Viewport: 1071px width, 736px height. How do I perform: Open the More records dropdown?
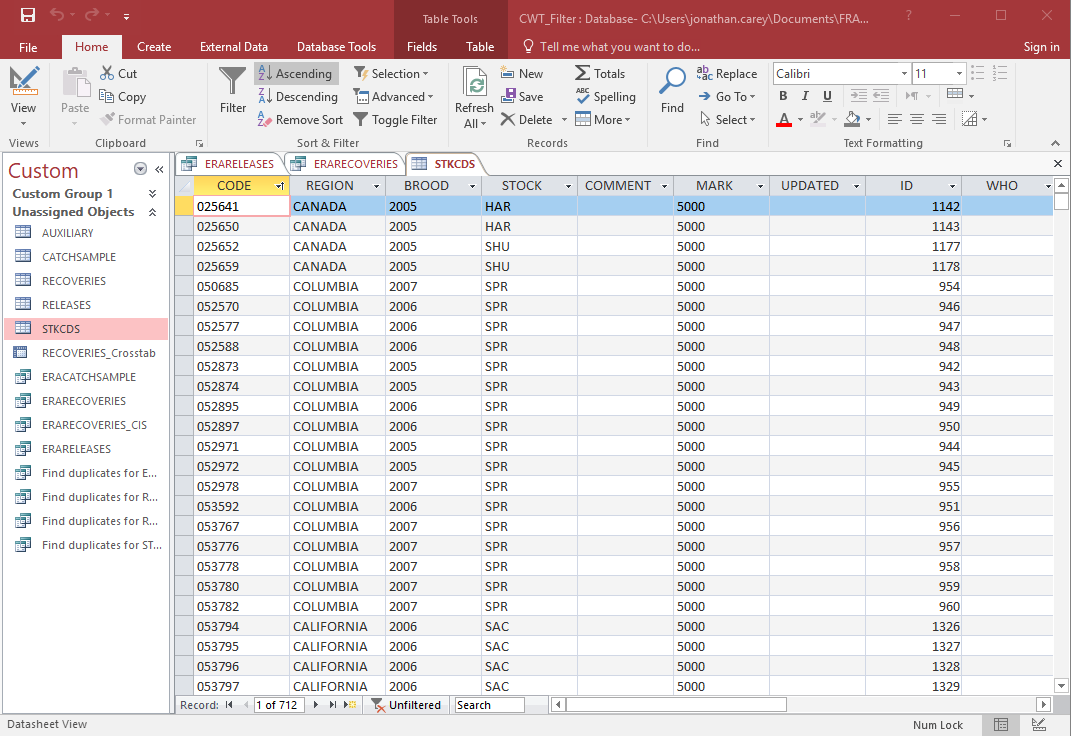pos(602,119)
